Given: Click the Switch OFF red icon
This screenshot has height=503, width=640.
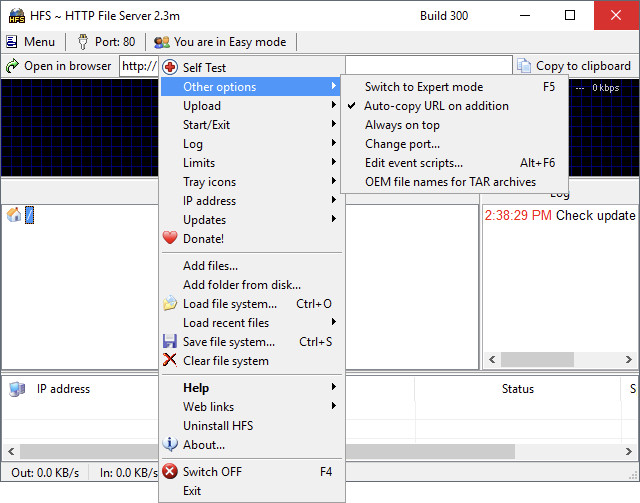Looking at the screenshot, I should pyautogui.click(x=170, y=472).
